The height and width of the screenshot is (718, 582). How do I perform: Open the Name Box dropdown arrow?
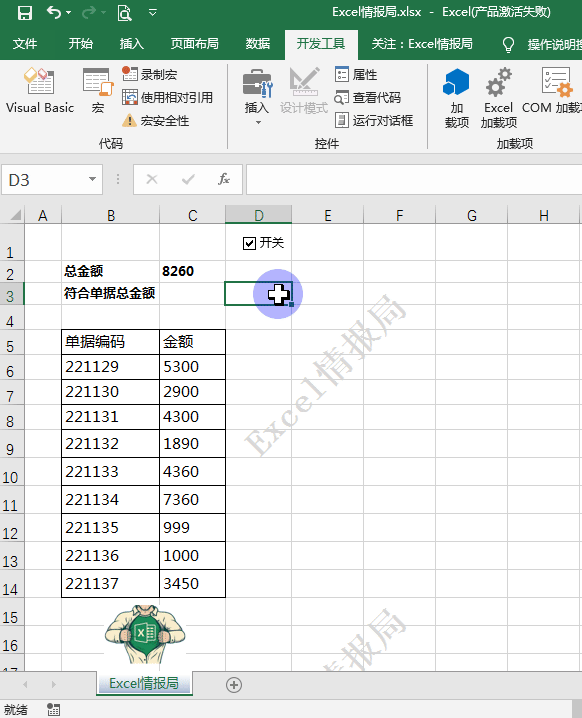92,180
